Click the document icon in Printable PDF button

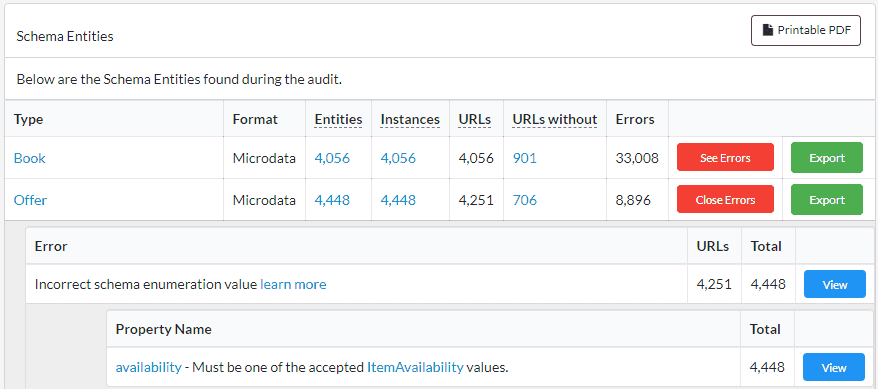pos(769,30)
